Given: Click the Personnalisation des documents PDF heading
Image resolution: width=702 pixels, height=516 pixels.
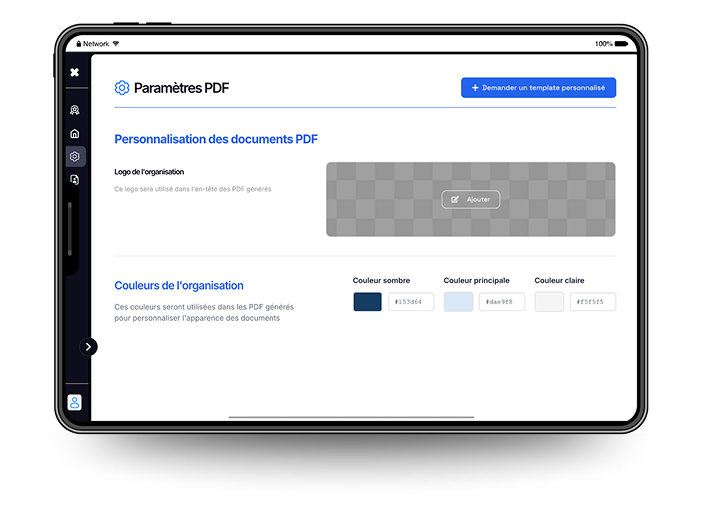Looking at the screenshot, I should (x=216, y=139).
